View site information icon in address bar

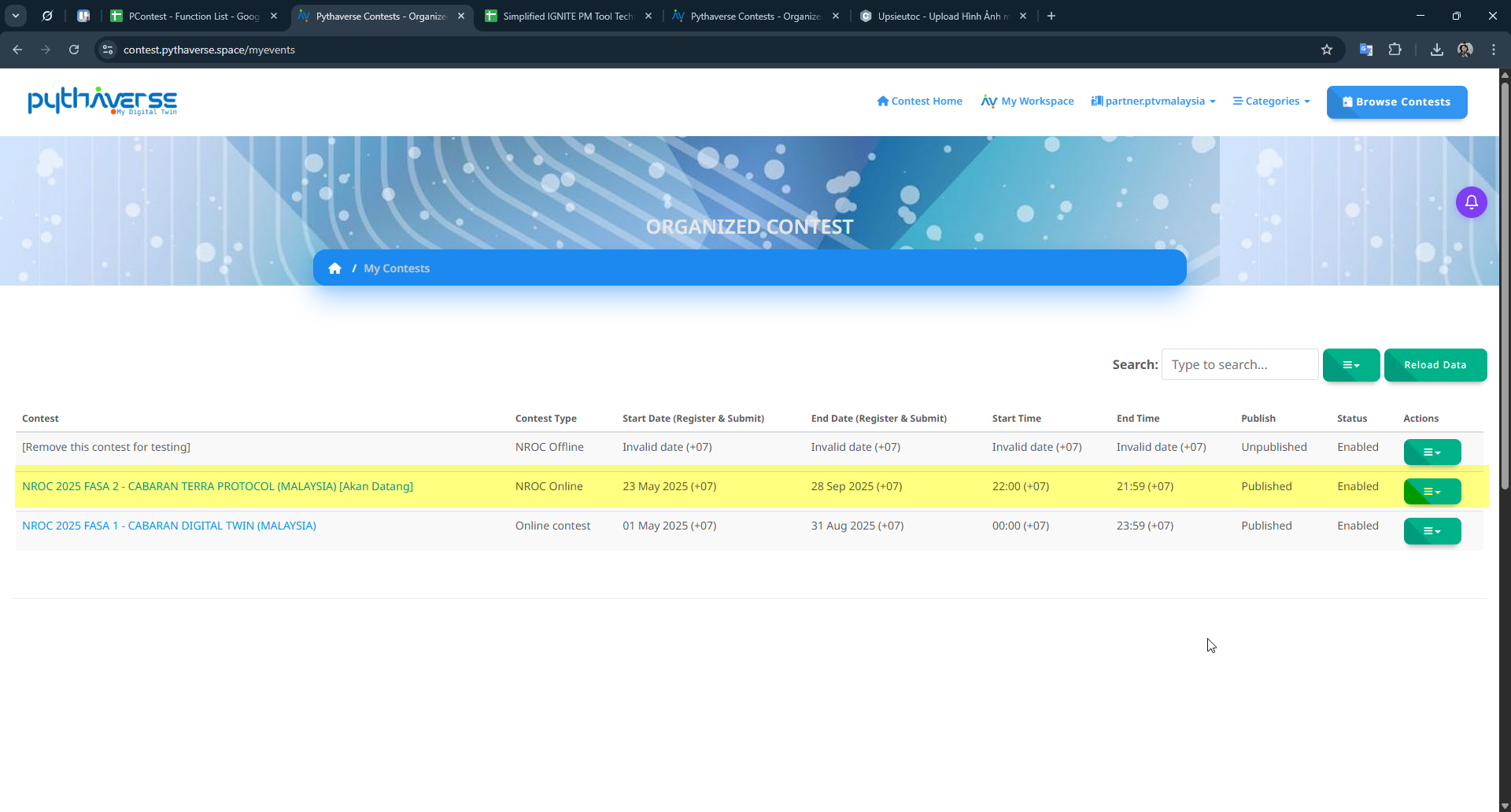click(x=108, y=50)
